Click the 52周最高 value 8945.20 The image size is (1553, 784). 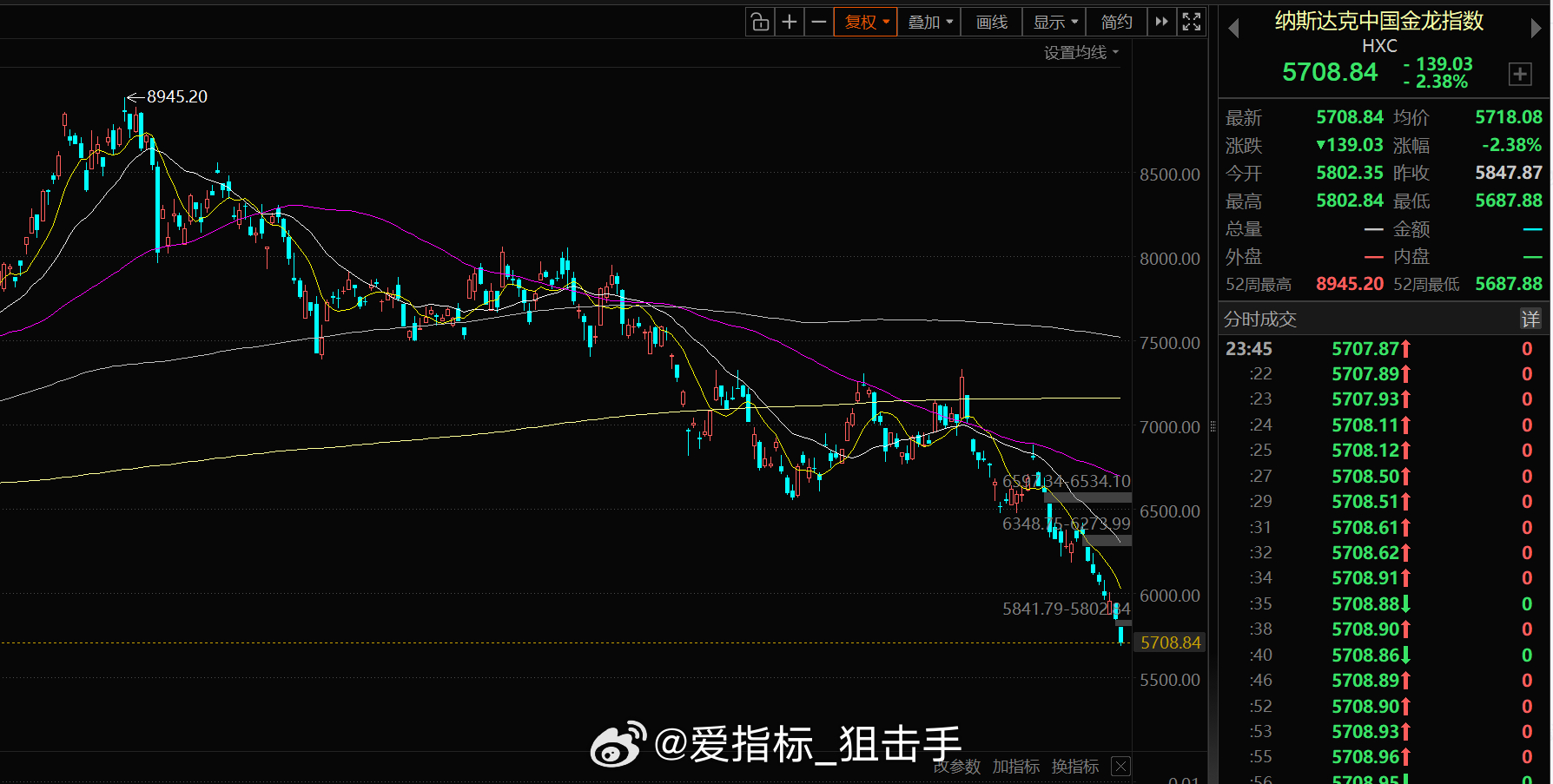click(x=1350, y=284)
